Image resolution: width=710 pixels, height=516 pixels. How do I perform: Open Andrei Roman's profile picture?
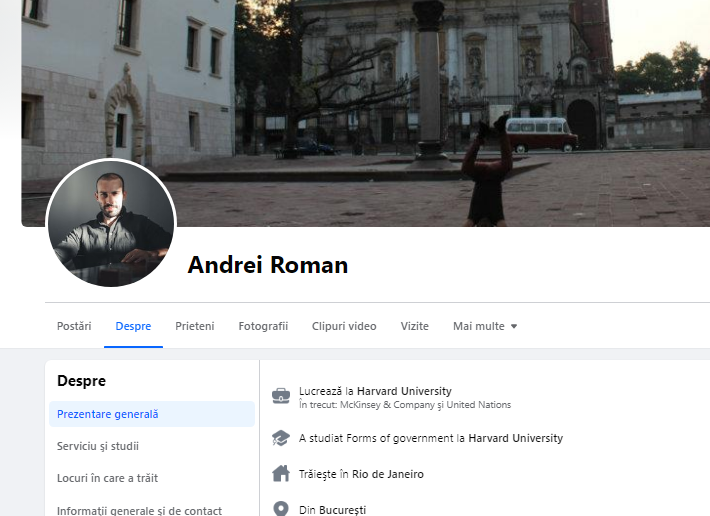pos(111,223)
